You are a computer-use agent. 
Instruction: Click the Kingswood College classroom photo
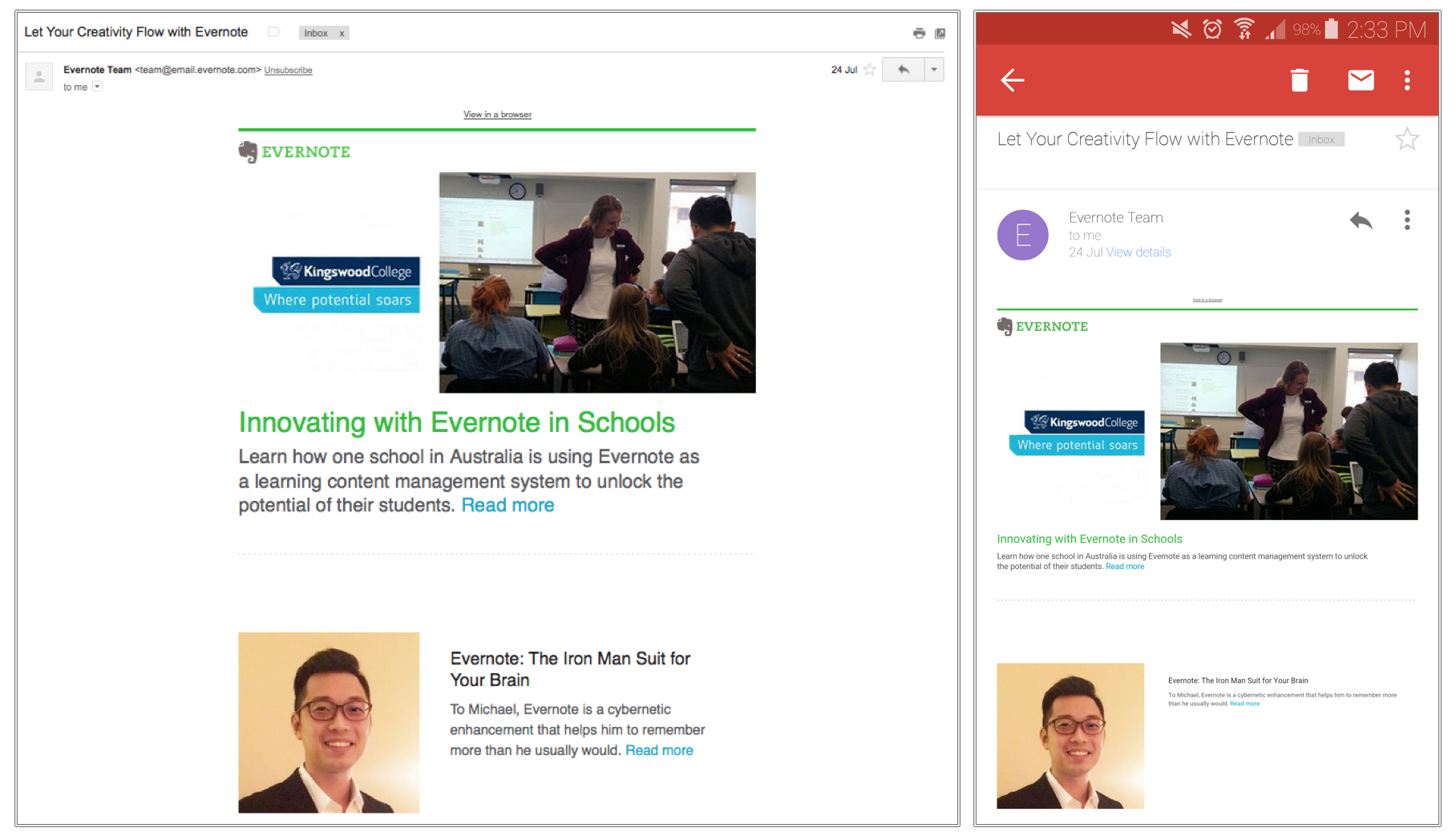tap(597, 282)
